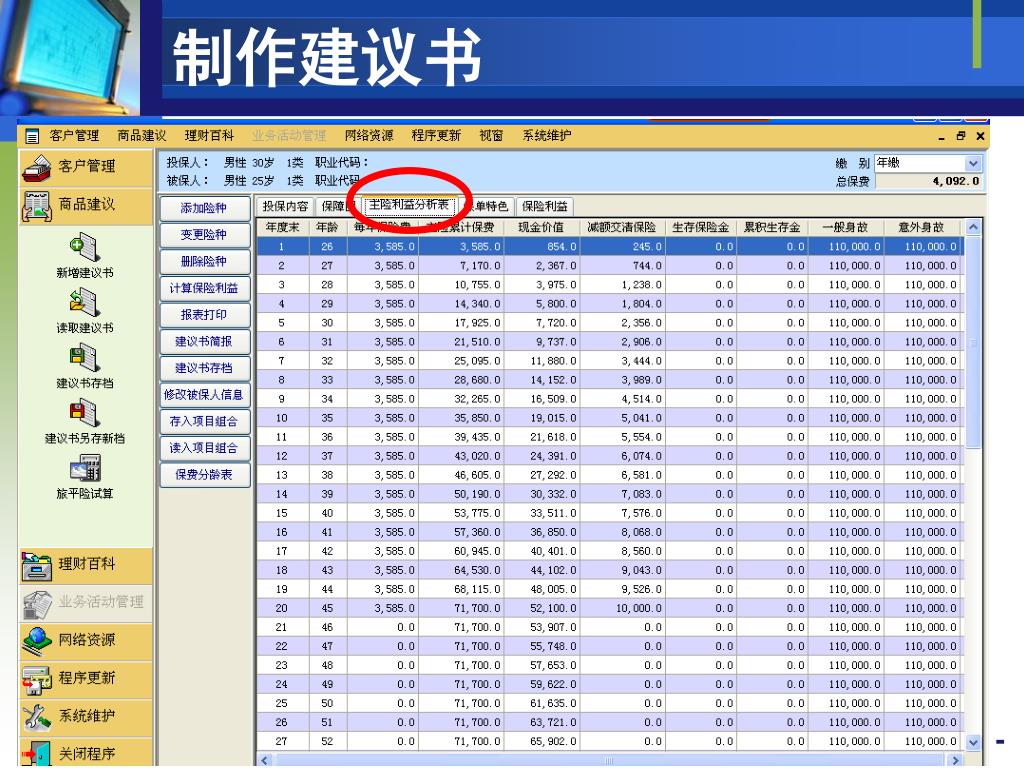Screen dimensions: 1024x768
Task: Expand the 缴别 年缴 dropdown
Action: (973, 163)
